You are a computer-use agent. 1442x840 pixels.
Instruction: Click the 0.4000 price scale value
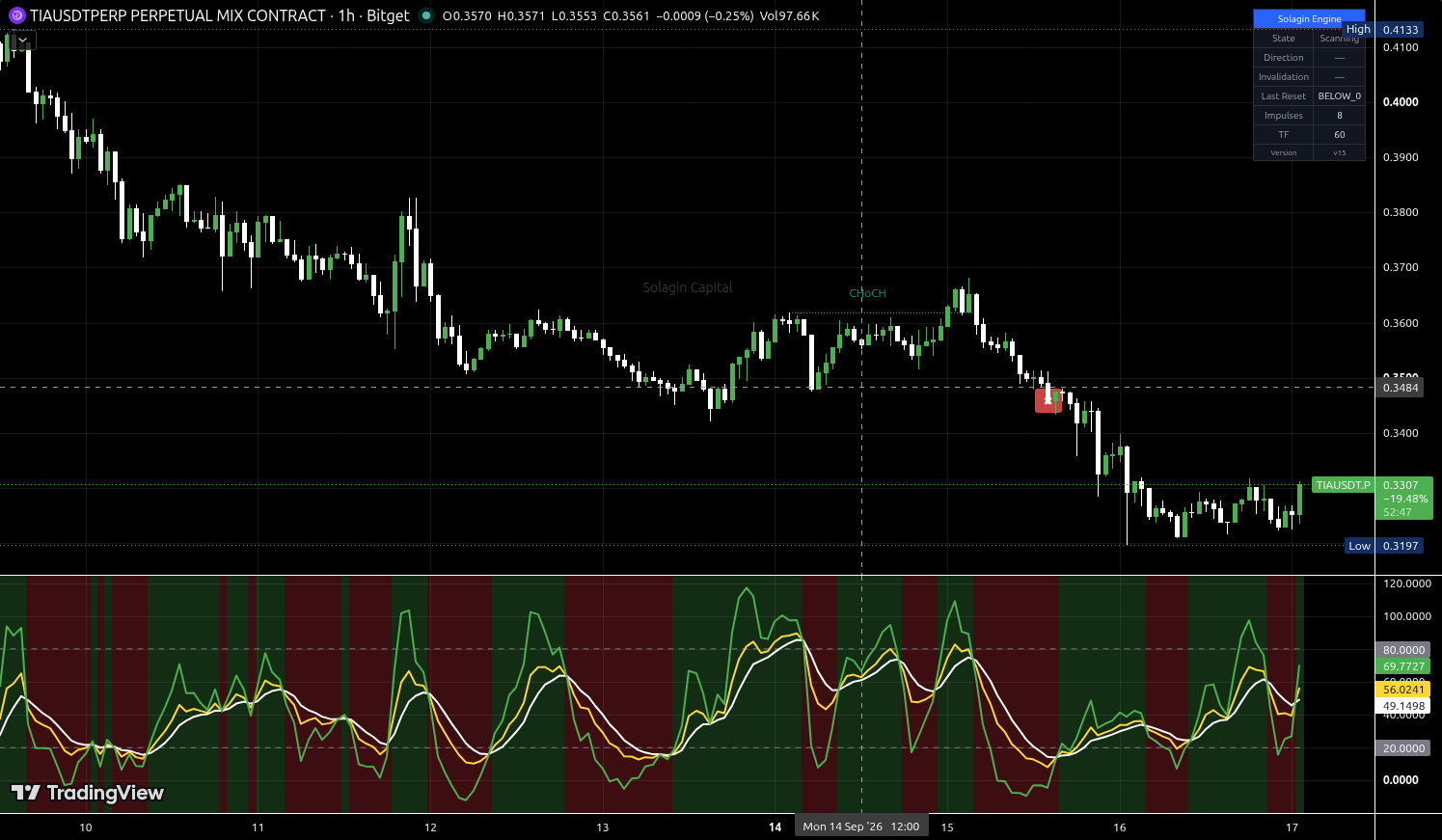tap(1401, 102)
